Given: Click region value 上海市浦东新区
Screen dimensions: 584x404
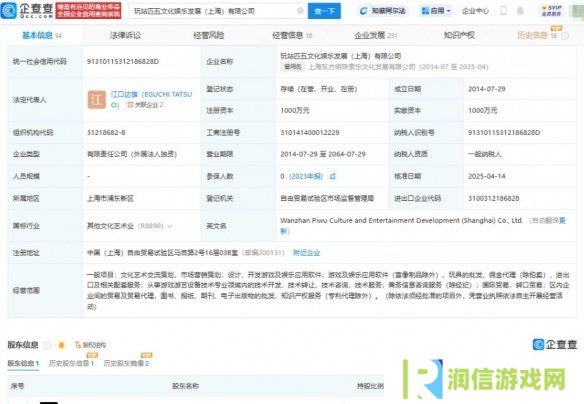Looking at the screenshot, I should (110, 198).
